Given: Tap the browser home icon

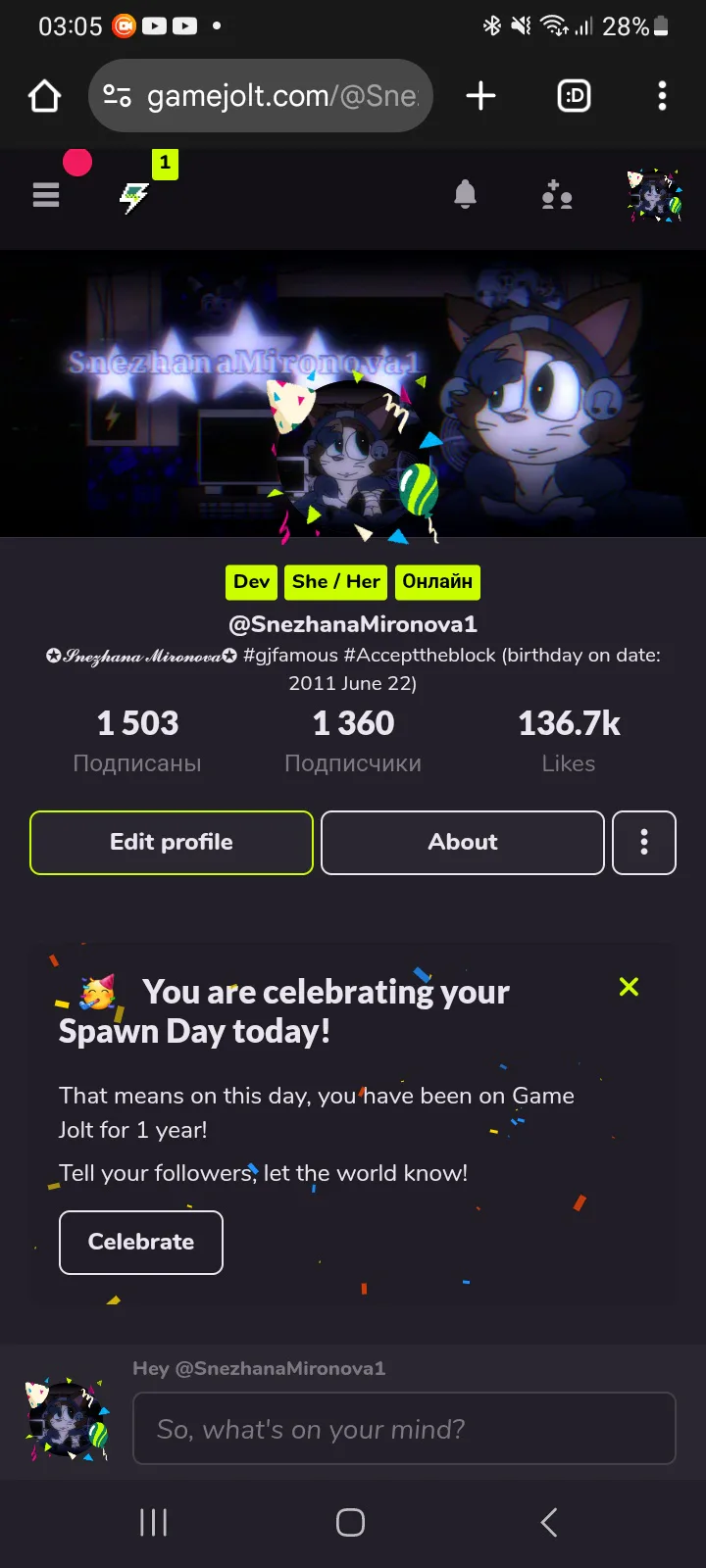Looking at the screenshot, I should 45,96.
